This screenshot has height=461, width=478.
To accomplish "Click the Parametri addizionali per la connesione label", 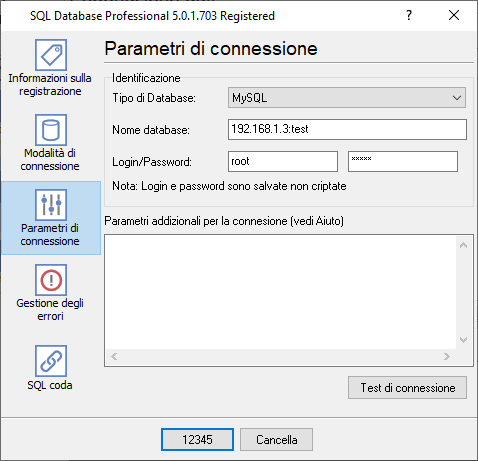I will coord(224,221).
